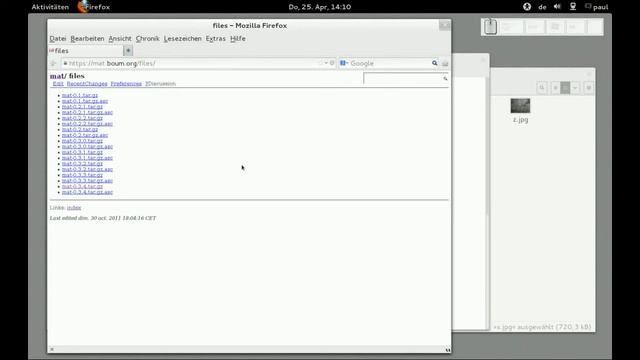Click the Preferences link
Viewport: 640px width, 360px height.
(126, 84)
